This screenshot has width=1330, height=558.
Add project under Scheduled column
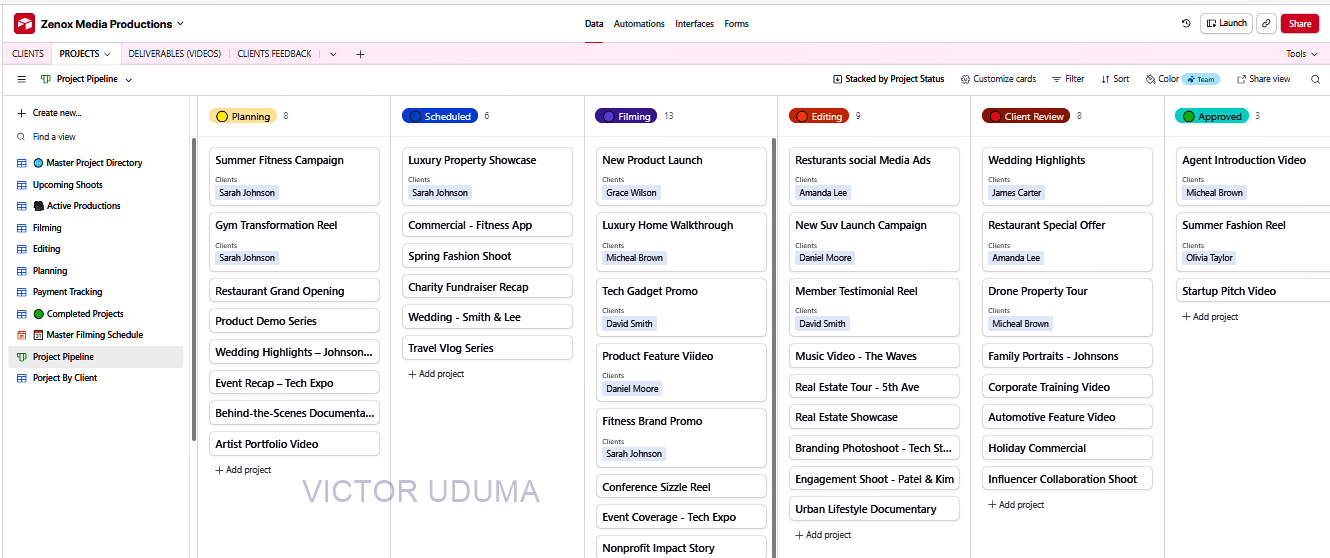tap(437, 374)
